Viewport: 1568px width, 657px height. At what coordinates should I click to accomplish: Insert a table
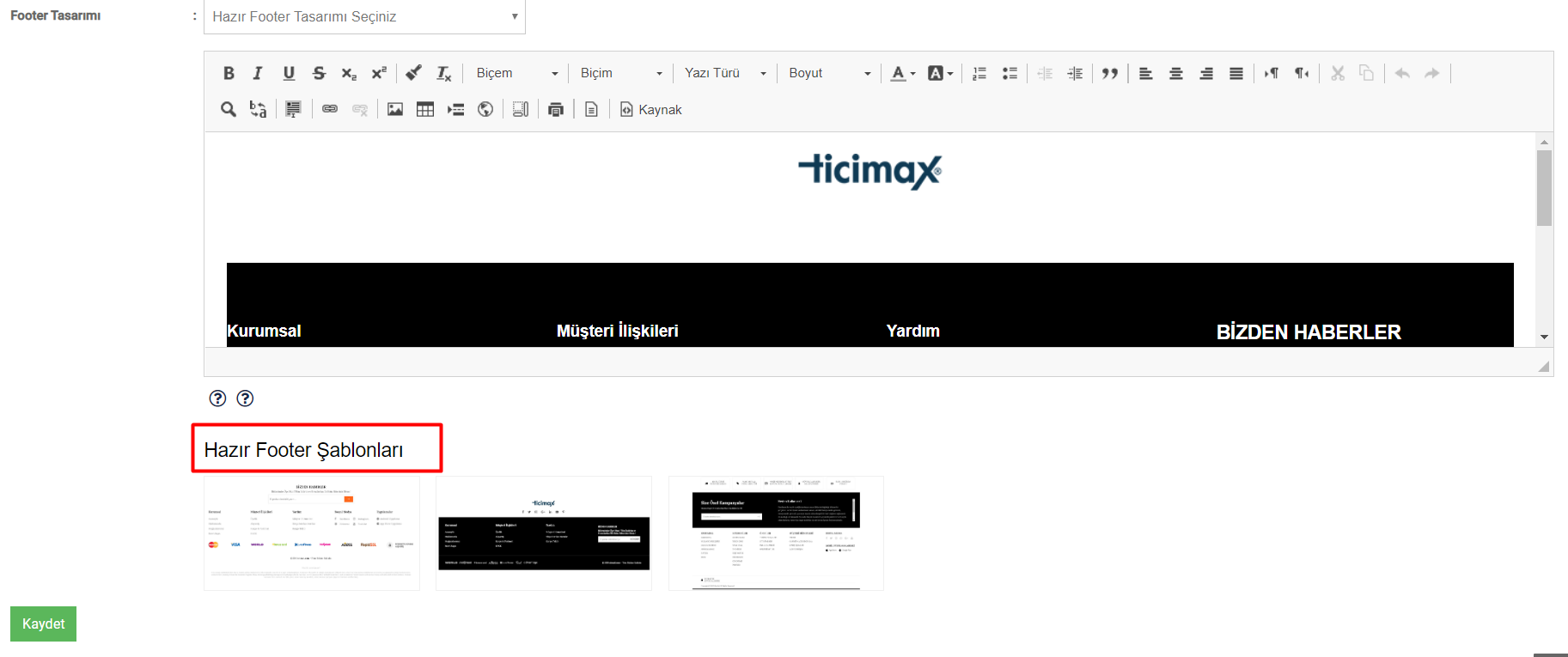[x=425, y=109]
